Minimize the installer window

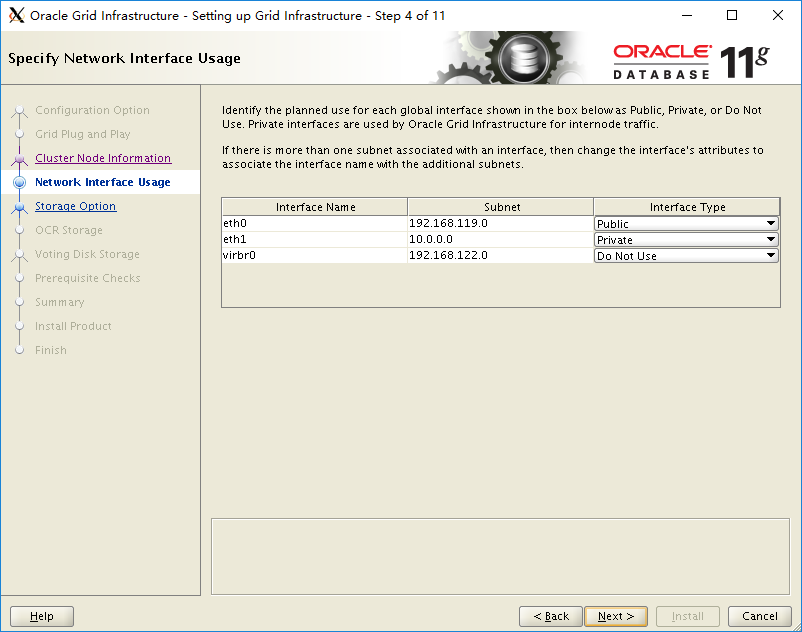(x=687, y=15)
